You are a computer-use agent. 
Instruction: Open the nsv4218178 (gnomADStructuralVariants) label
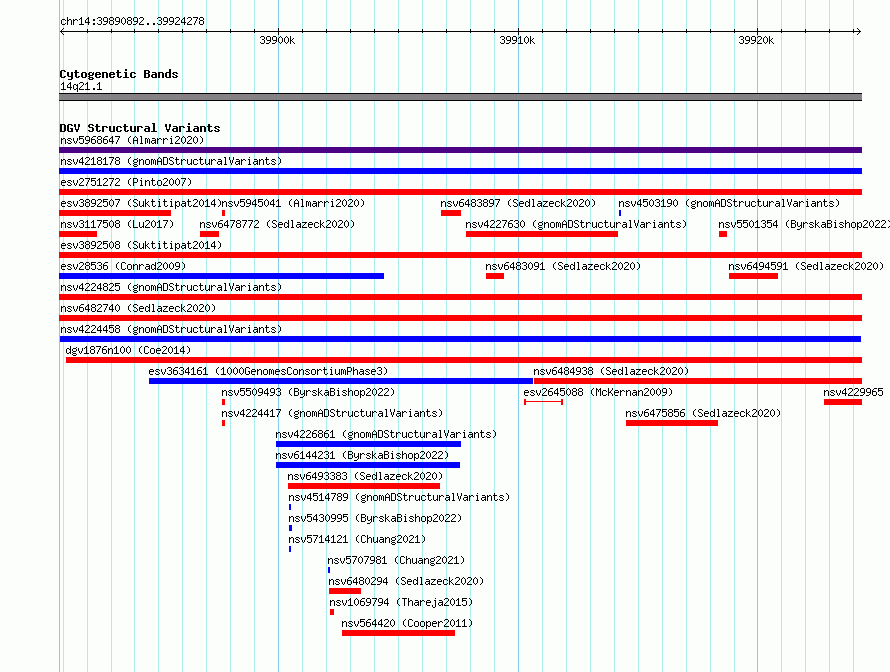click(x=171, y=161)
